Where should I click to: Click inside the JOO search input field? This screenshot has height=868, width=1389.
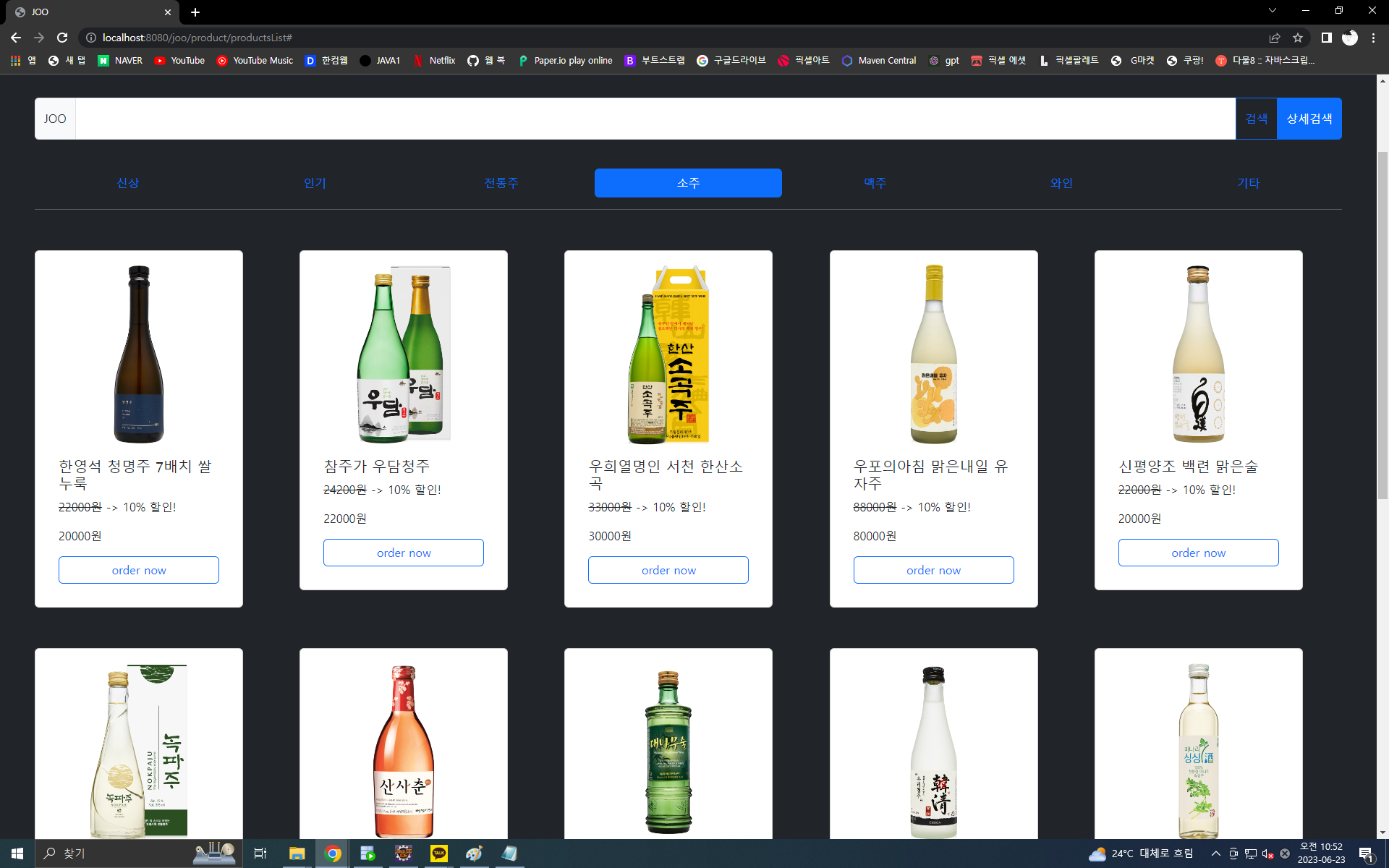pos(651,118)
